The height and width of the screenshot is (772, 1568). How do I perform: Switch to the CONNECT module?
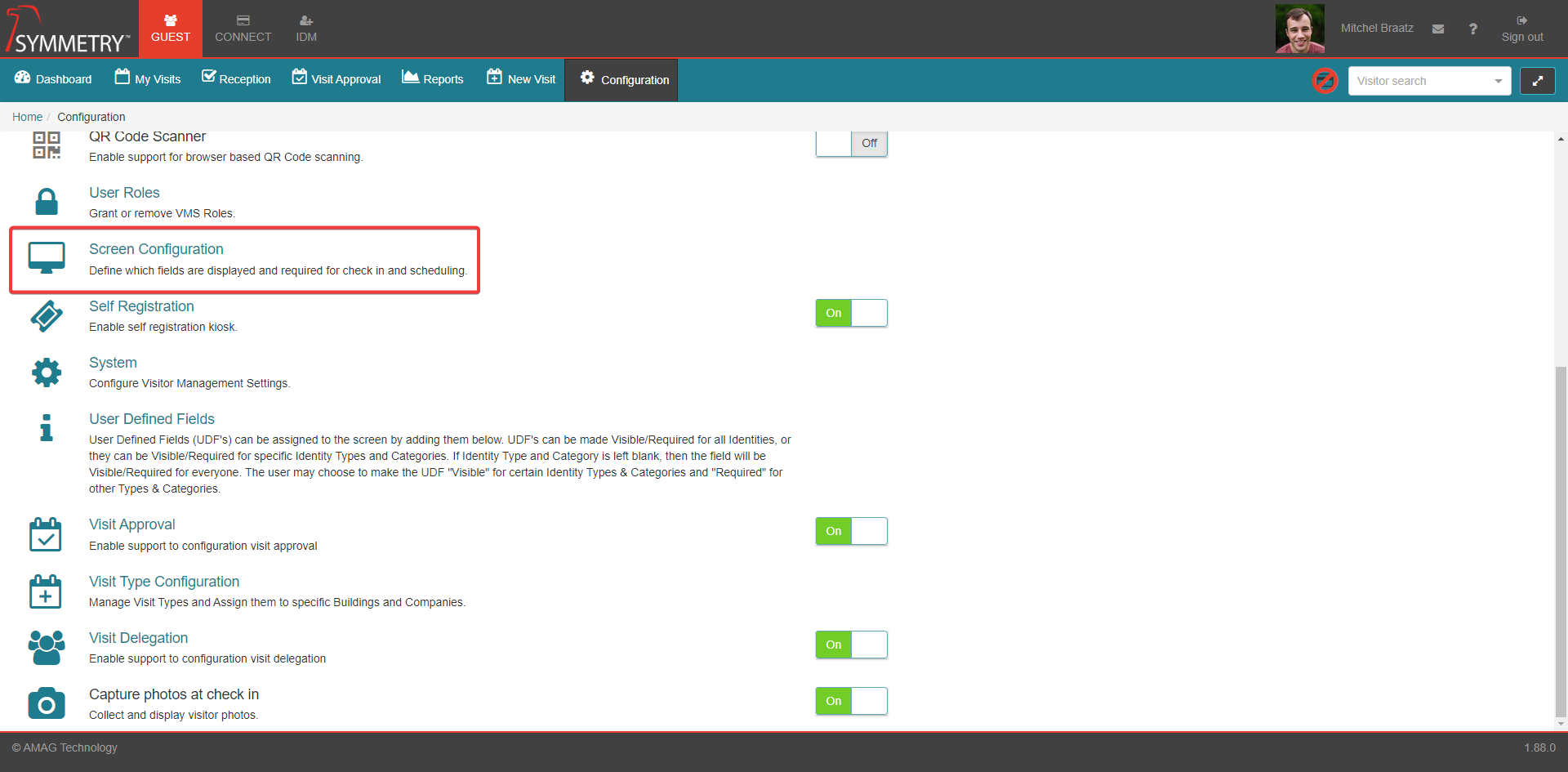coord(243,29)
